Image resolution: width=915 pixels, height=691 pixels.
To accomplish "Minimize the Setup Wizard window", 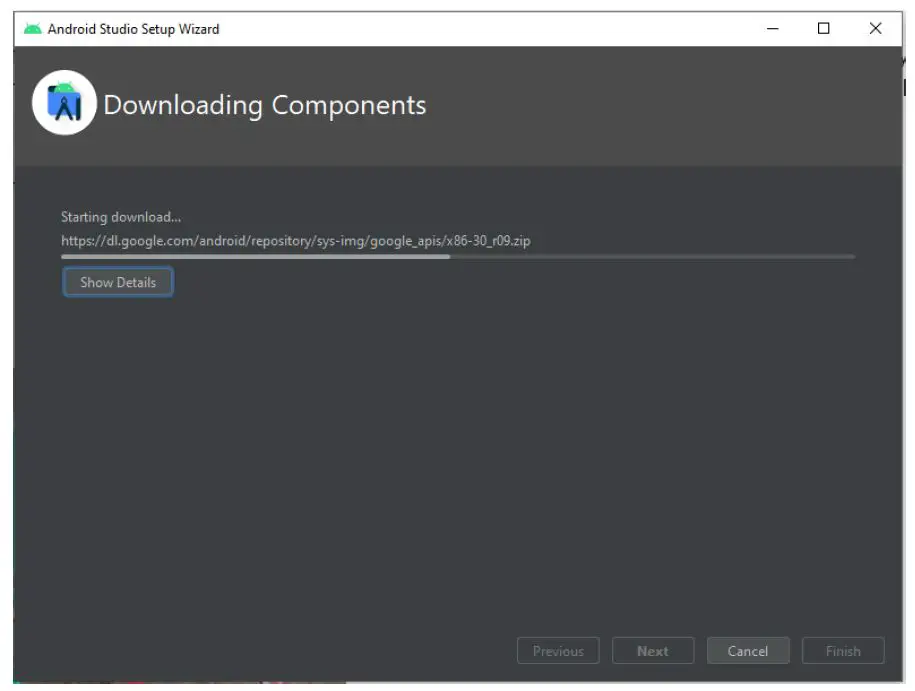I will [x=773, y=28].
